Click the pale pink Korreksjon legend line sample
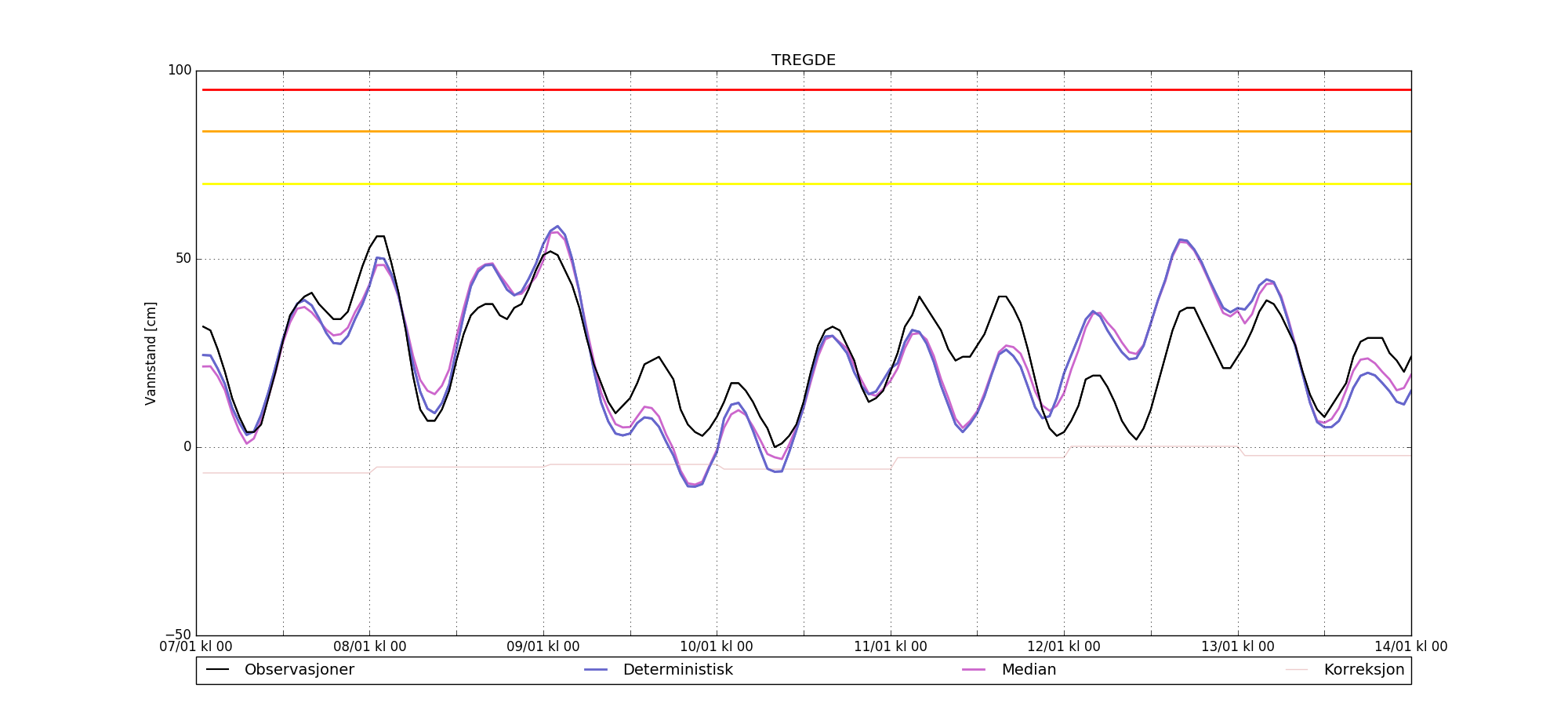Screen dimensions: 1568x706 point(1297,670)
